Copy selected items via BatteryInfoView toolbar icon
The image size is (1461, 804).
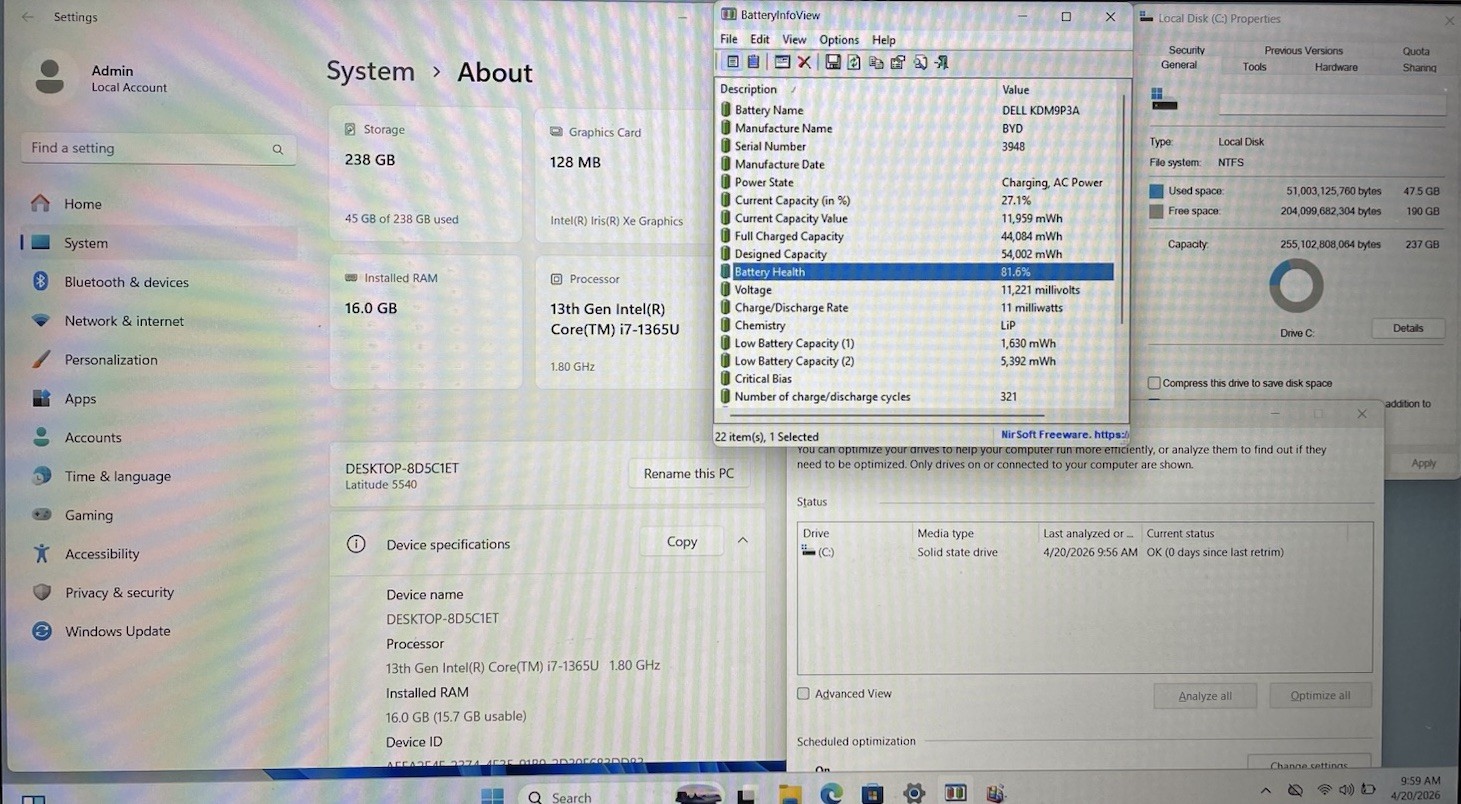pos(876,62)
